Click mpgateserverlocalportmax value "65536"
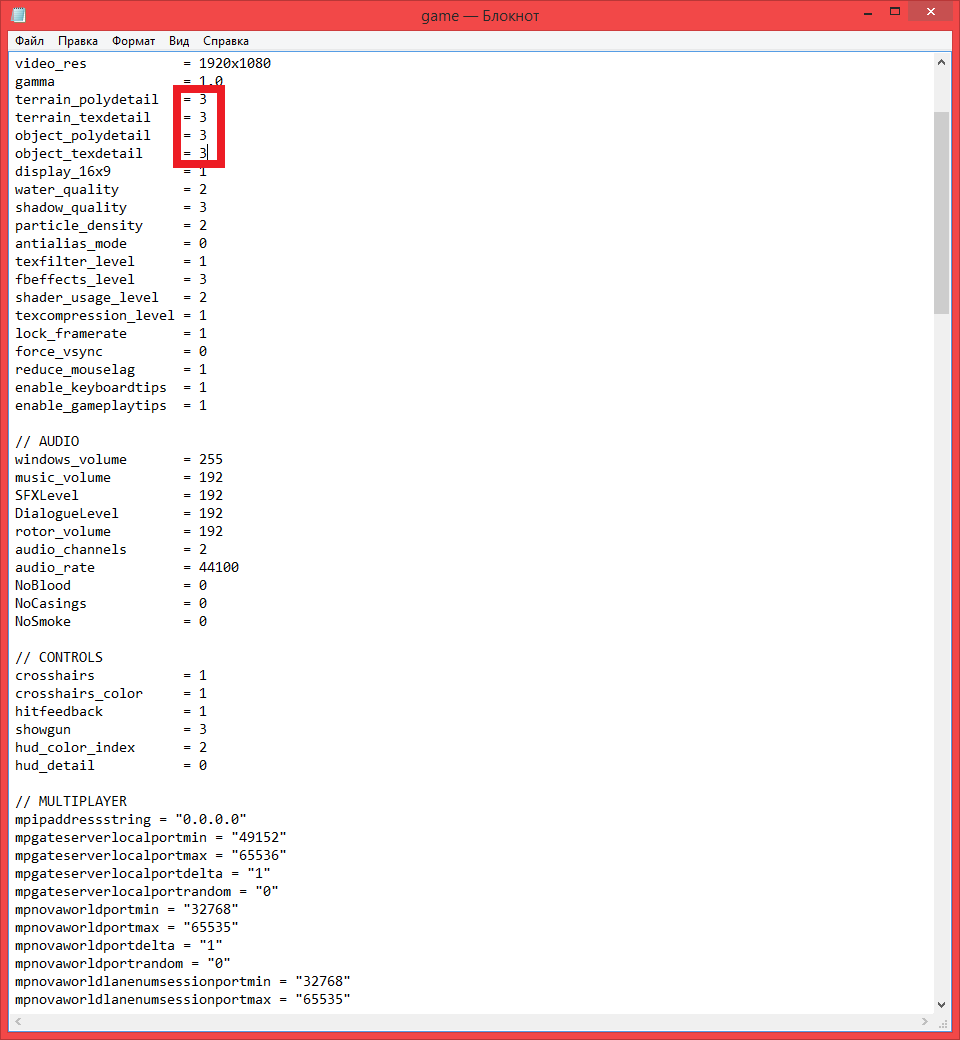960x1040 pixels. [259, 855]
